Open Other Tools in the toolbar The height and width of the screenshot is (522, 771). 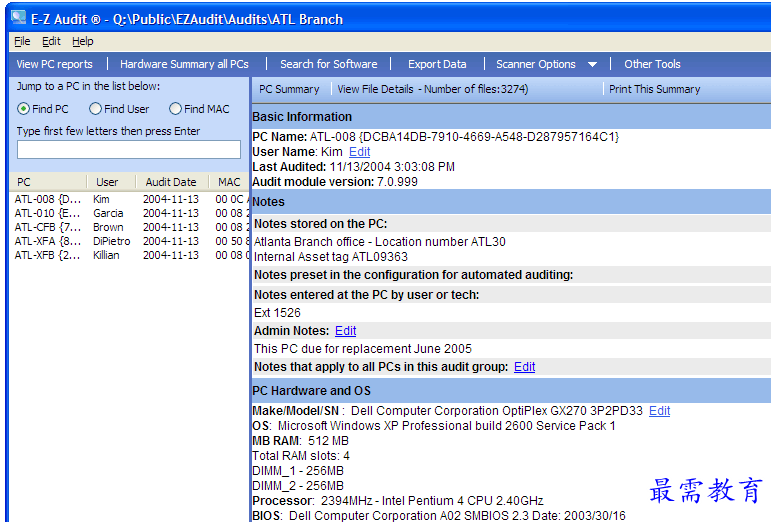click(x=652, y=64)
